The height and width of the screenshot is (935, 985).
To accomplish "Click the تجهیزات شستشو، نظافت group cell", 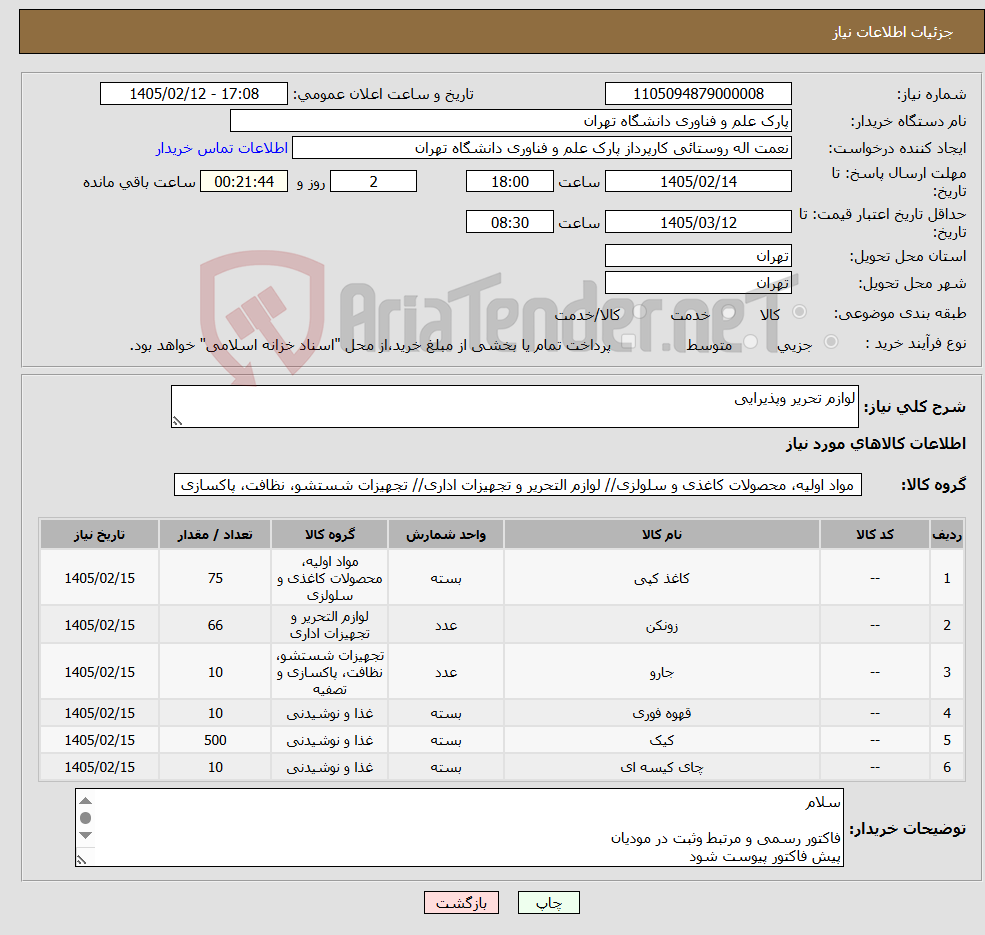I will coord(330,672).
